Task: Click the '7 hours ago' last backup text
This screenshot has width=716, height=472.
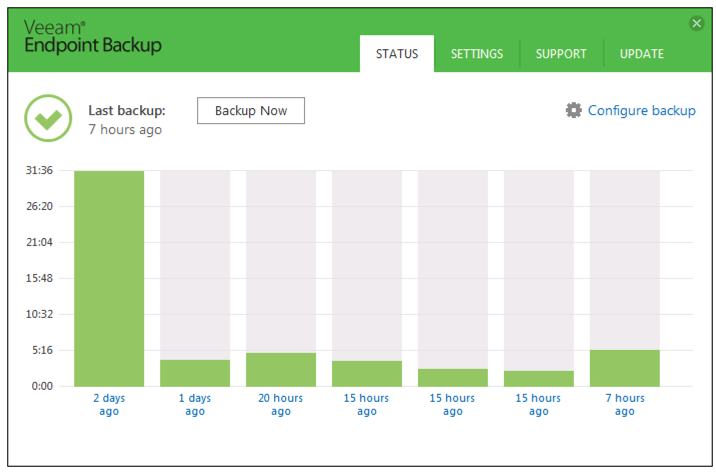Action: click(x=125, y=130)
